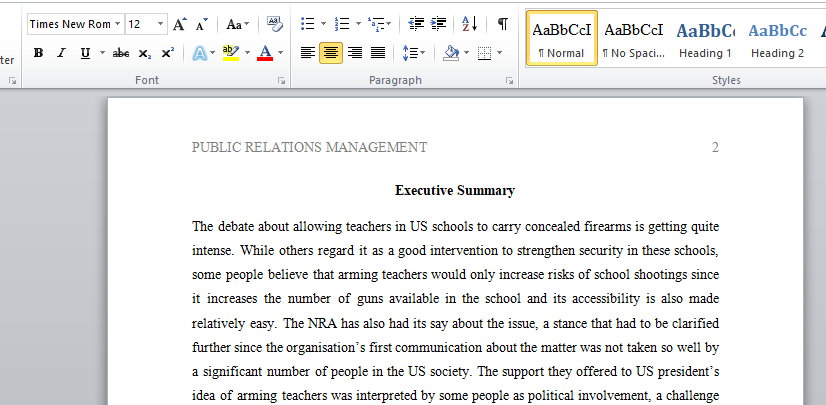Click the Text Effects icon
826x405 pixels.
coord(200,53)
